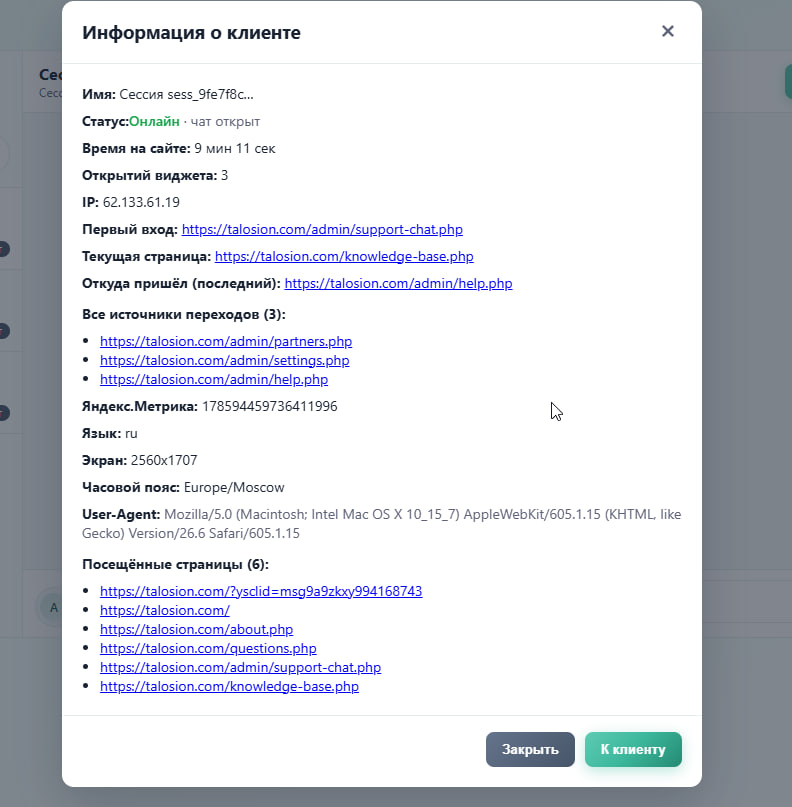This screenshot has width=792, height=807.
Task: Open visited admin/support-chat.php in list
Action: [240, 668]
